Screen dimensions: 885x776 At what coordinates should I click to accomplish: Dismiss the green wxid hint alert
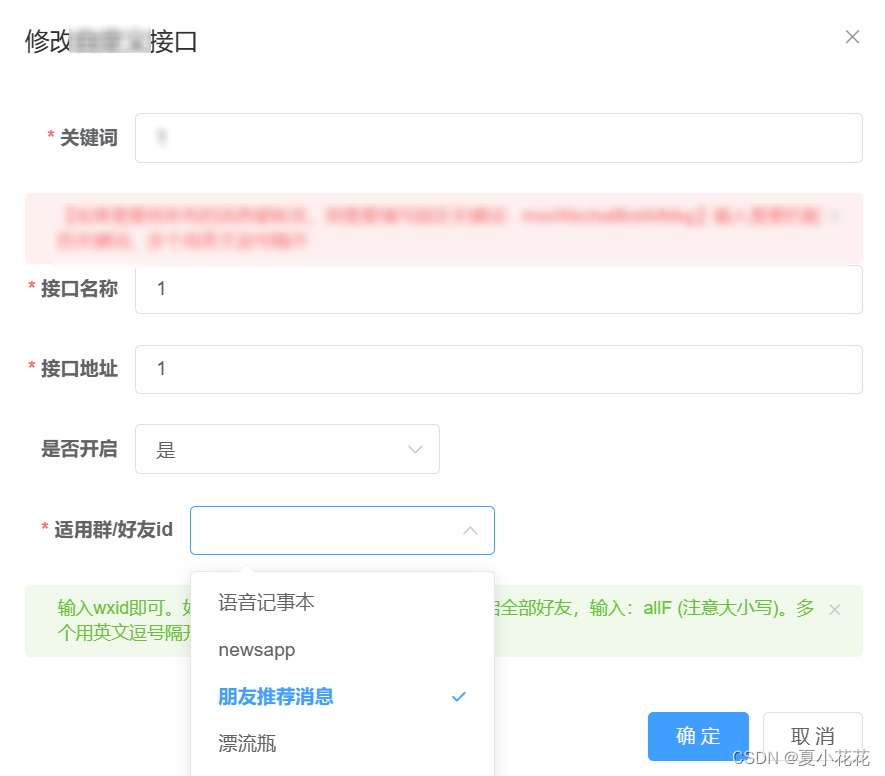pyautogui.click(x=835, y=610)
